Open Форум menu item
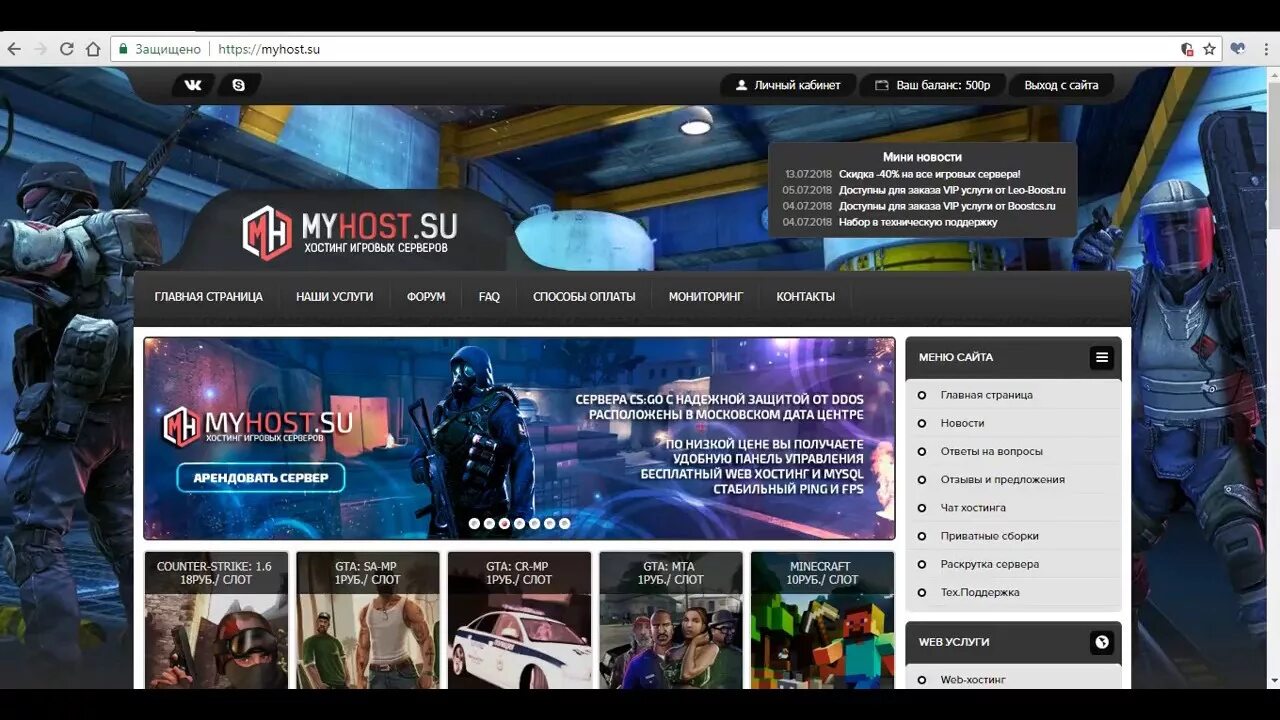 (x=426, y=297)
